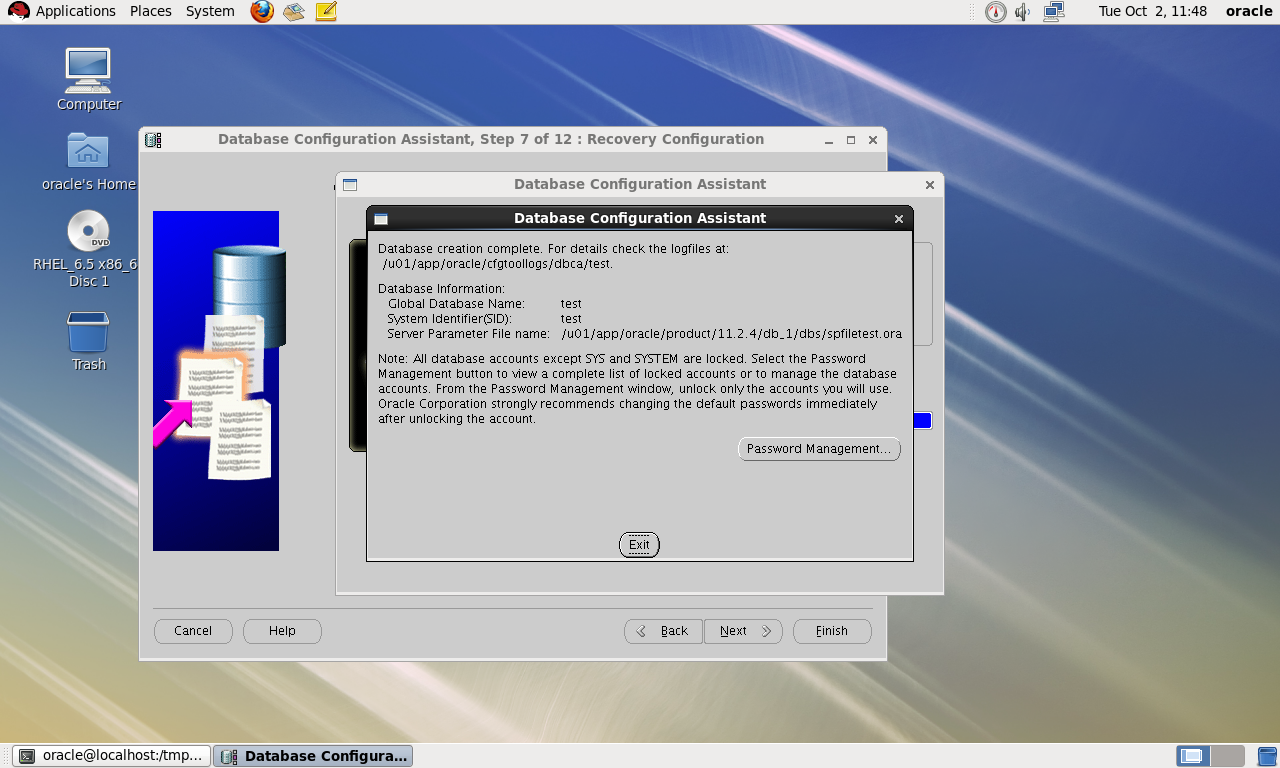The width and height of the screenshot is (1280, 768).
Task: Open the Trash desktop icon
Action: coord(89,341)
